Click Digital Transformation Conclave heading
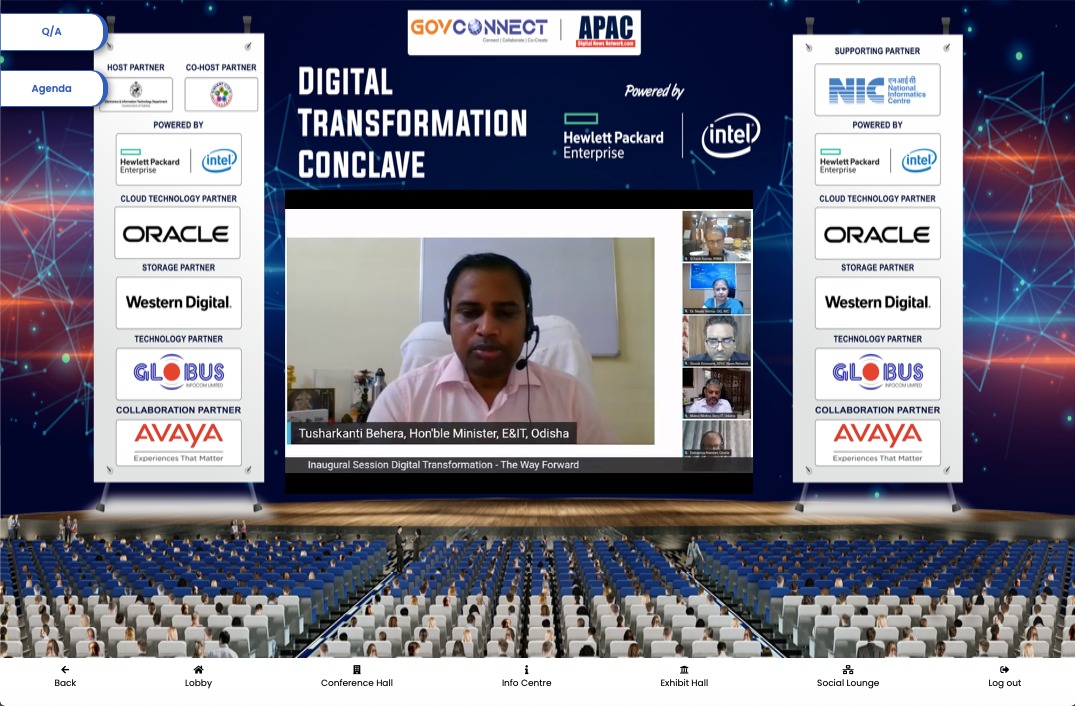 click(413, 123)
